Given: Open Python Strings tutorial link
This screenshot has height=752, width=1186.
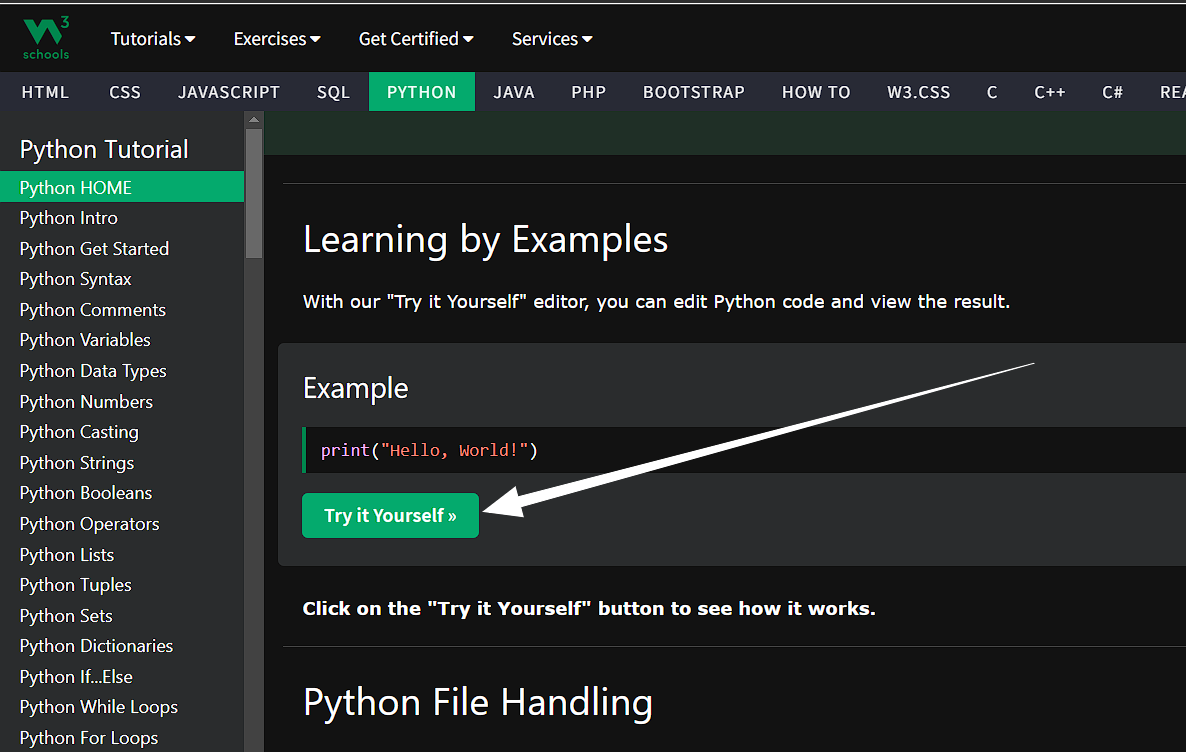Looking at the screenshot, I should 76,463.
